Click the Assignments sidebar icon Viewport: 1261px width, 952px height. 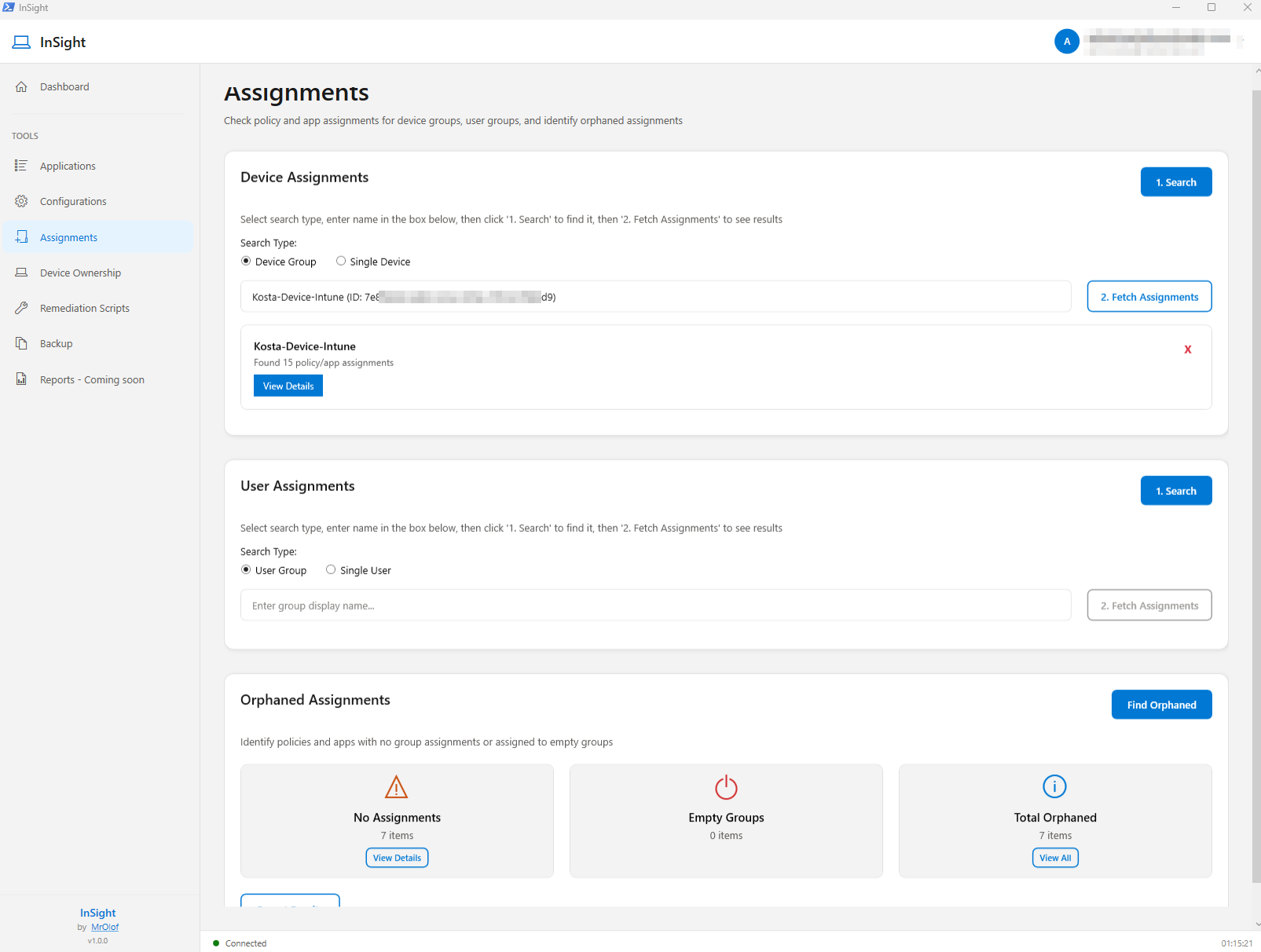[21, 237]
